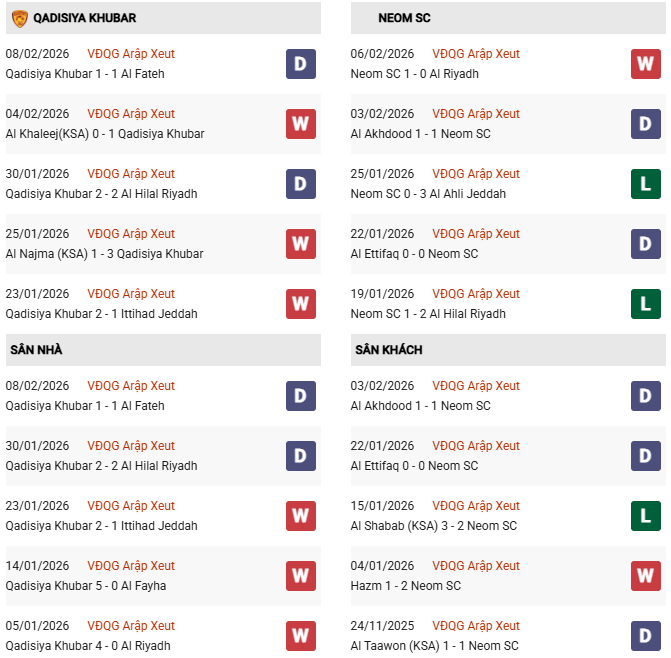Click L badge for Al Shabab match

646,516
